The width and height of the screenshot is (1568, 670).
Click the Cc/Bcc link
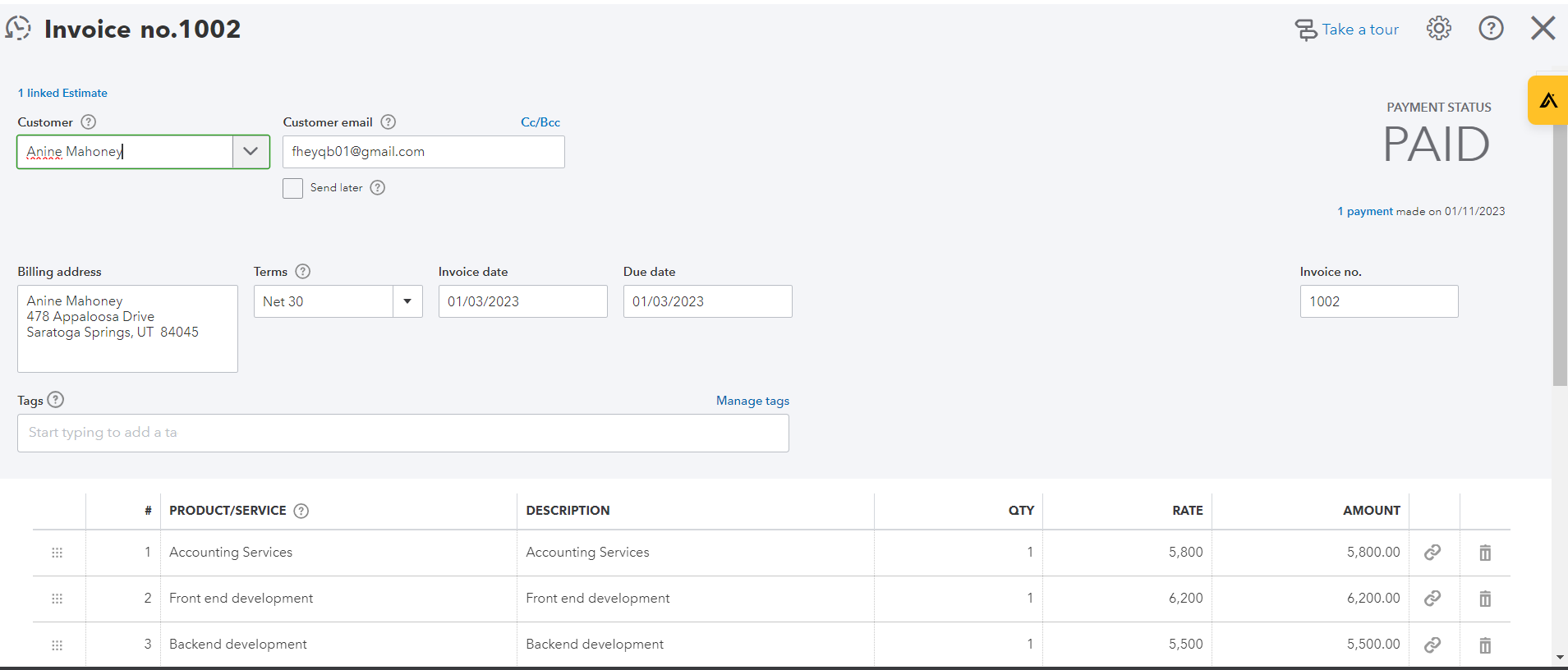pyautogui.click(x=540, y=122)
